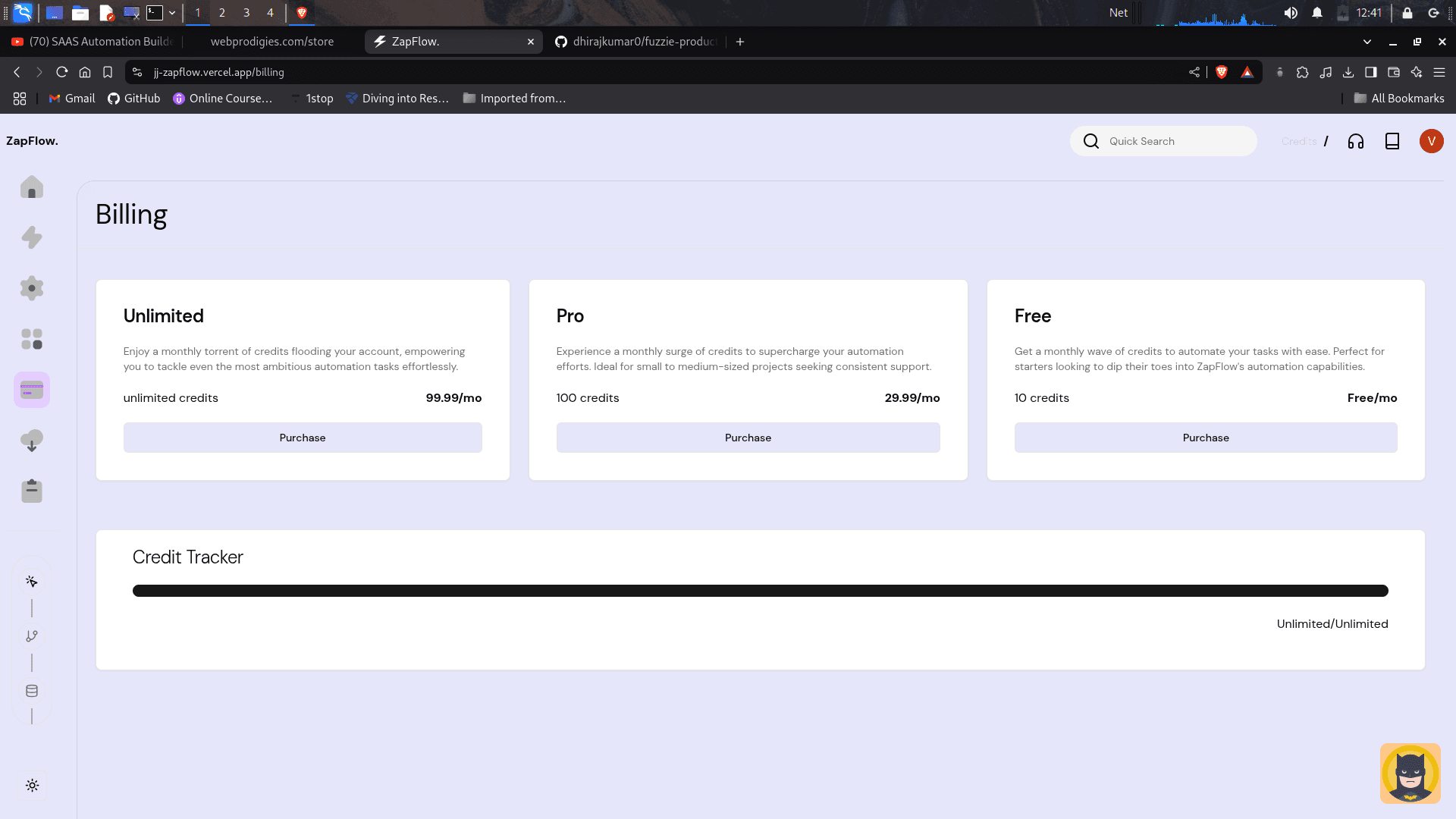
Task: Expand the Imported from bookmarks folder
Action: tap(514, 98)
